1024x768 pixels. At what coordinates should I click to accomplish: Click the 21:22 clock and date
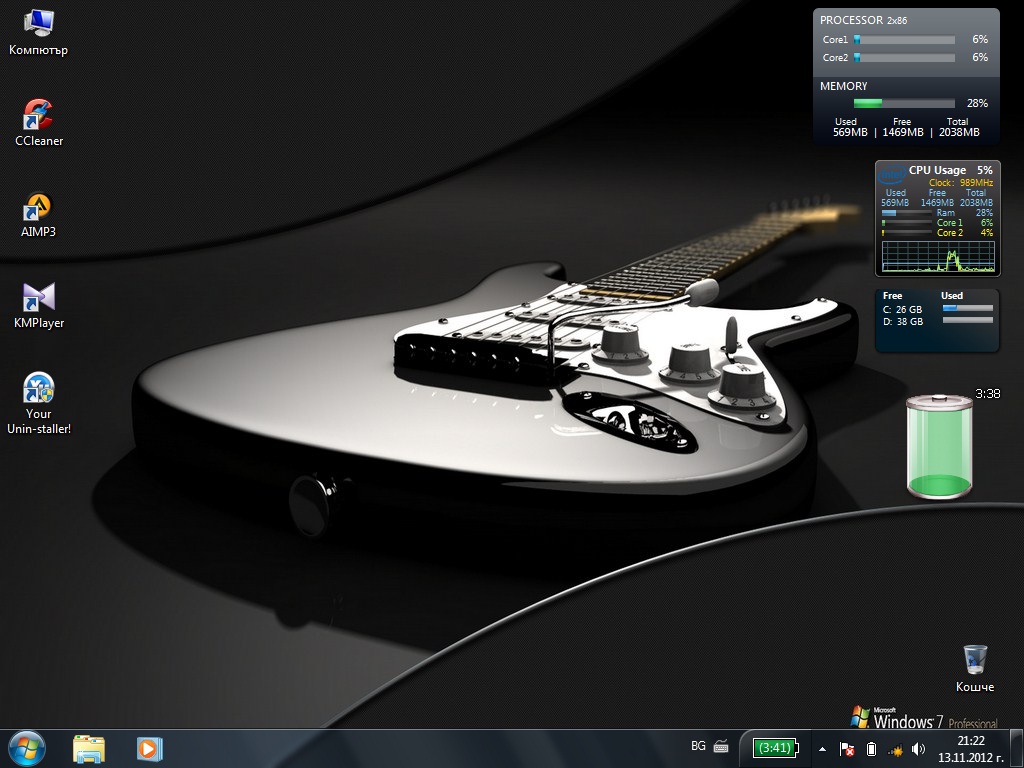tap(971, 749)
